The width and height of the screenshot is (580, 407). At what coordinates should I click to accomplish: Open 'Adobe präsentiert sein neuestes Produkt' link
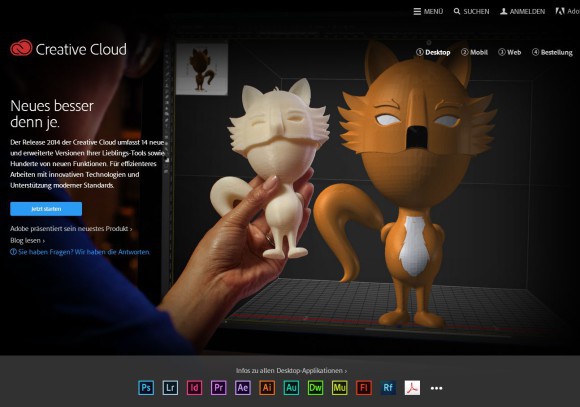[71, 229]
